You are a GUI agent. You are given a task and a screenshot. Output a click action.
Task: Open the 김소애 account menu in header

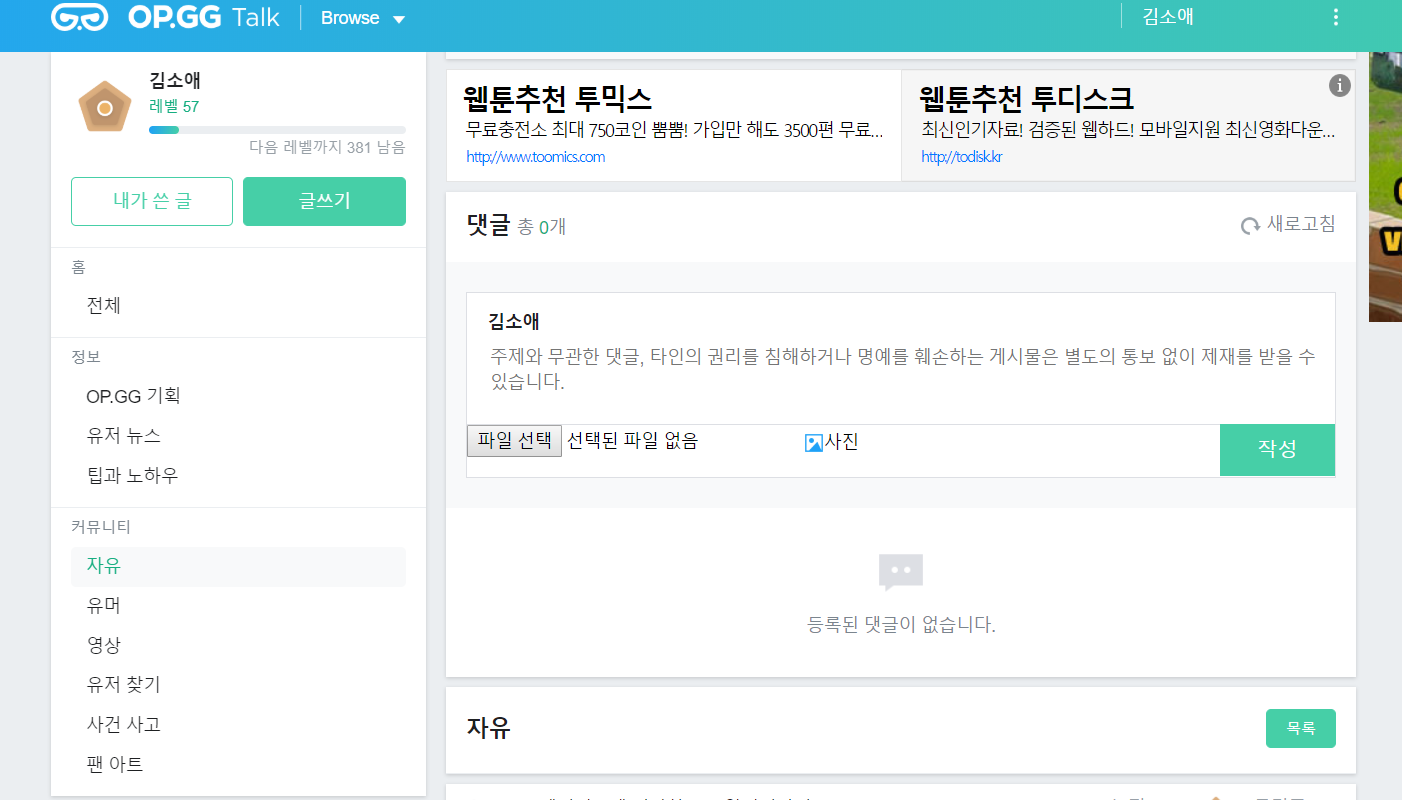click(x=1168, y=17)
